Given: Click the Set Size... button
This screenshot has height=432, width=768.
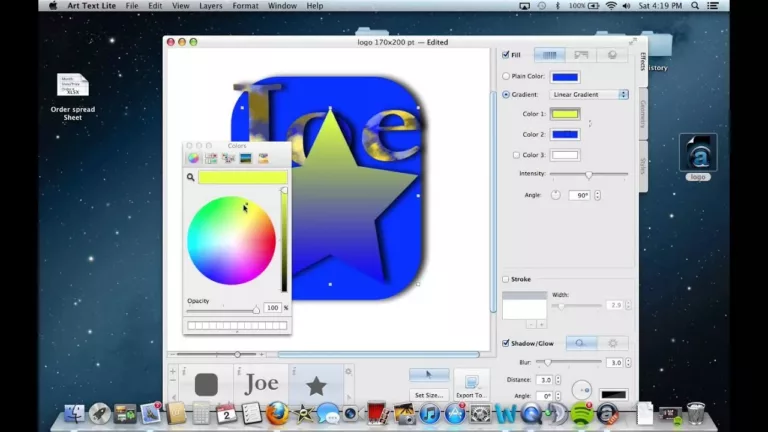Looking at the screenshot, I should [x=429, y=395].
